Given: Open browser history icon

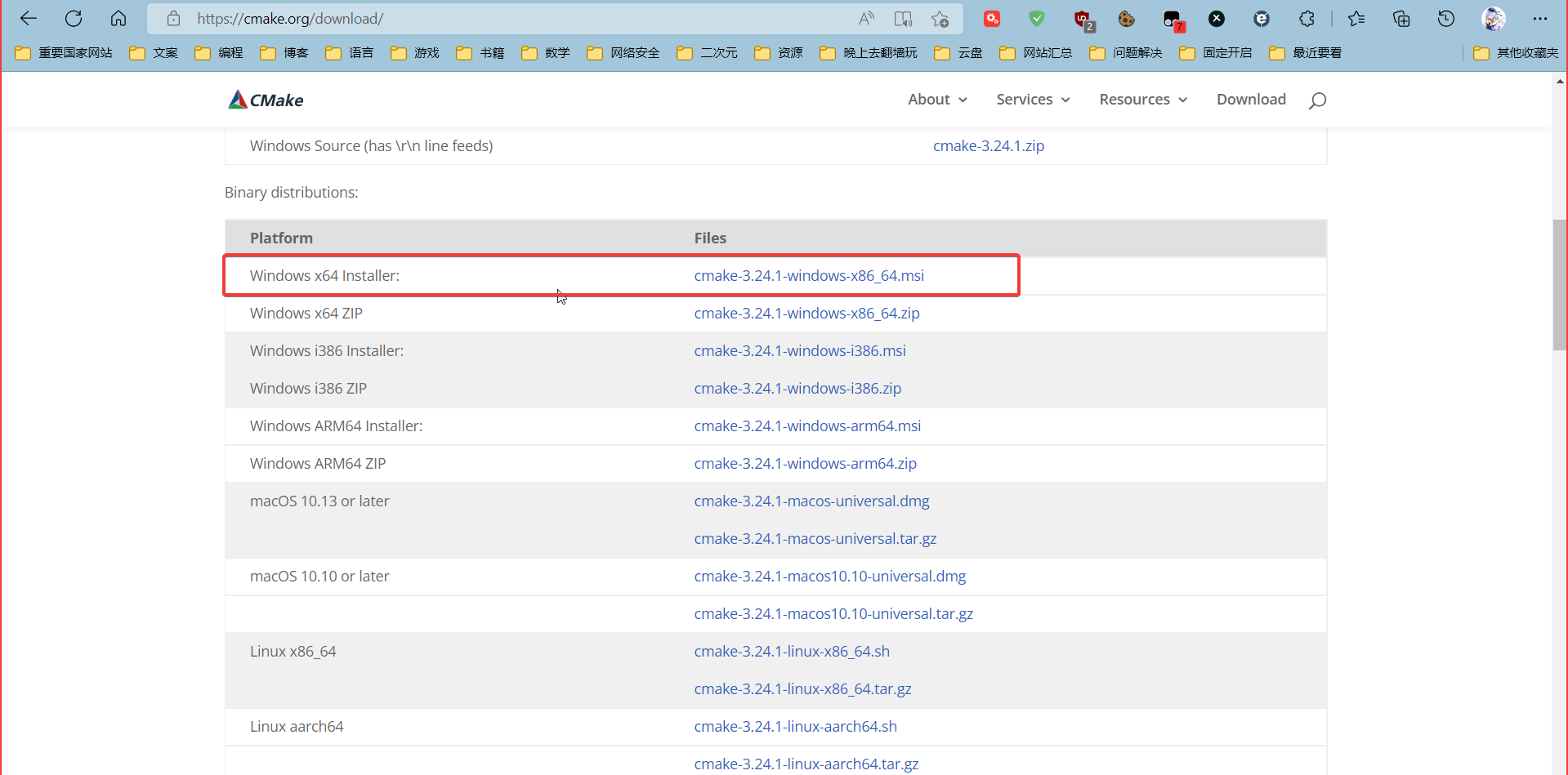Looking at the screenshot, I should (x=1446, y=18).
